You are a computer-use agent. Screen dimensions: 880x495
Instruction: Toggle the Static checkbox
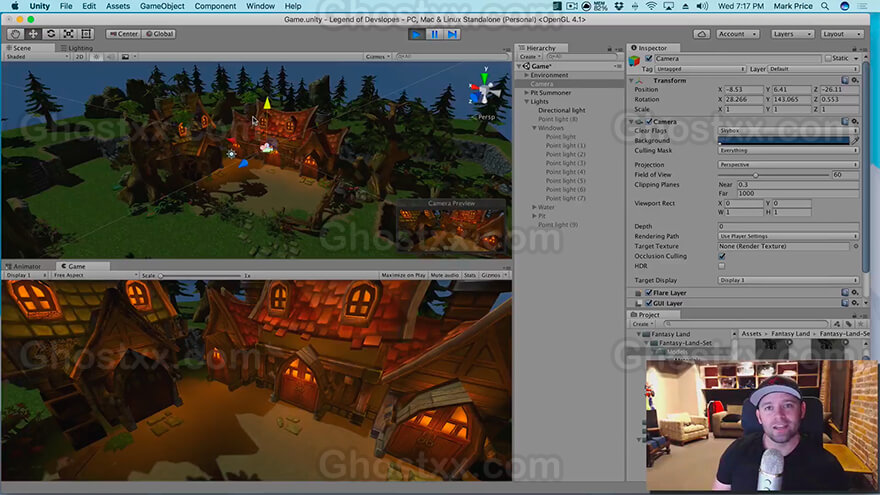(828, 58)
